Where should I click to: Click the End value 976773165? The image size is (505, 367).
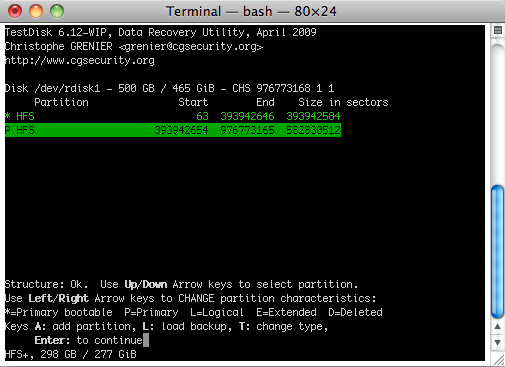[x=247, y=130]
